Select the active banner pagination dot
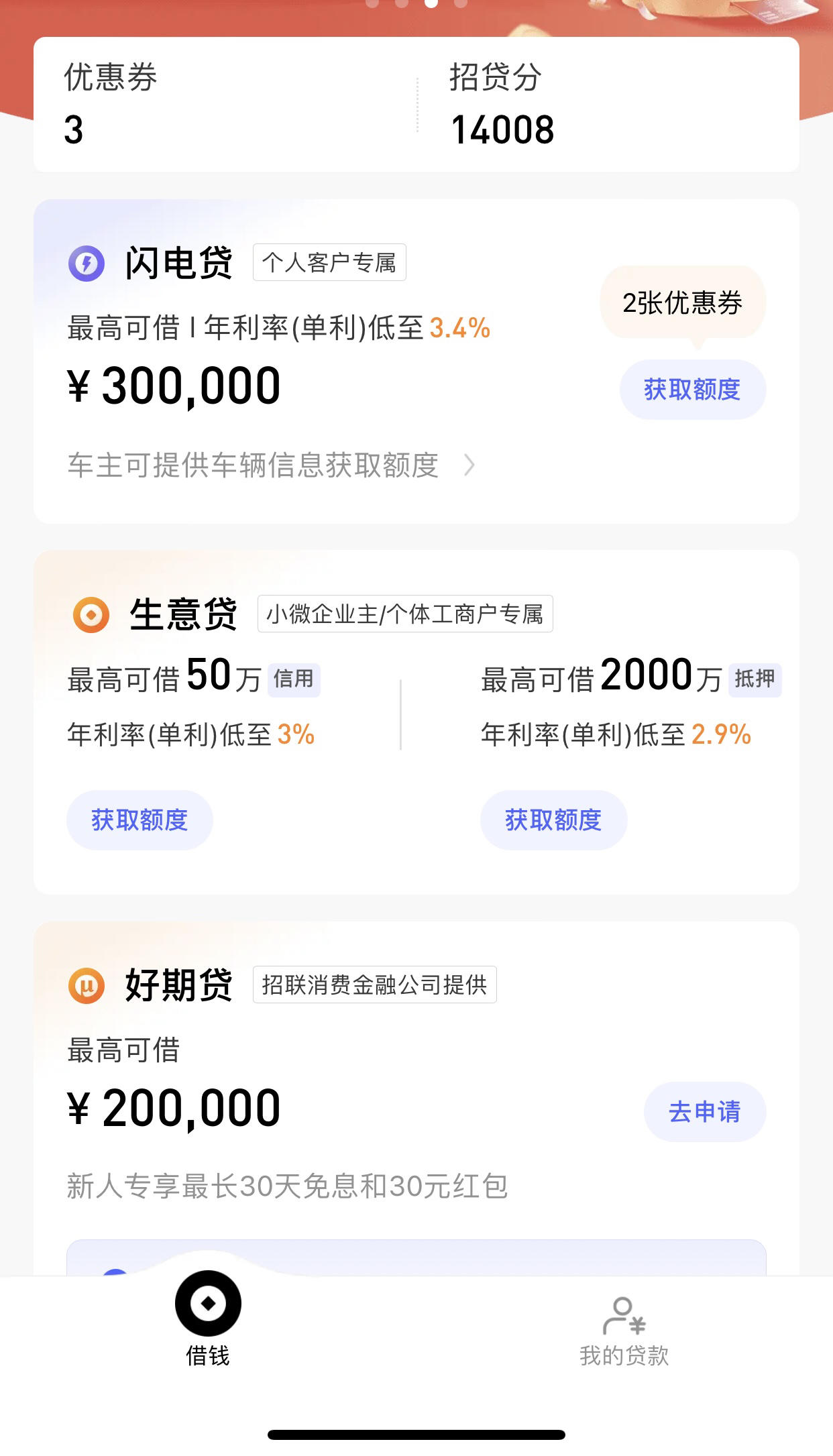The image size is (833, 1456). click(431, 3)
